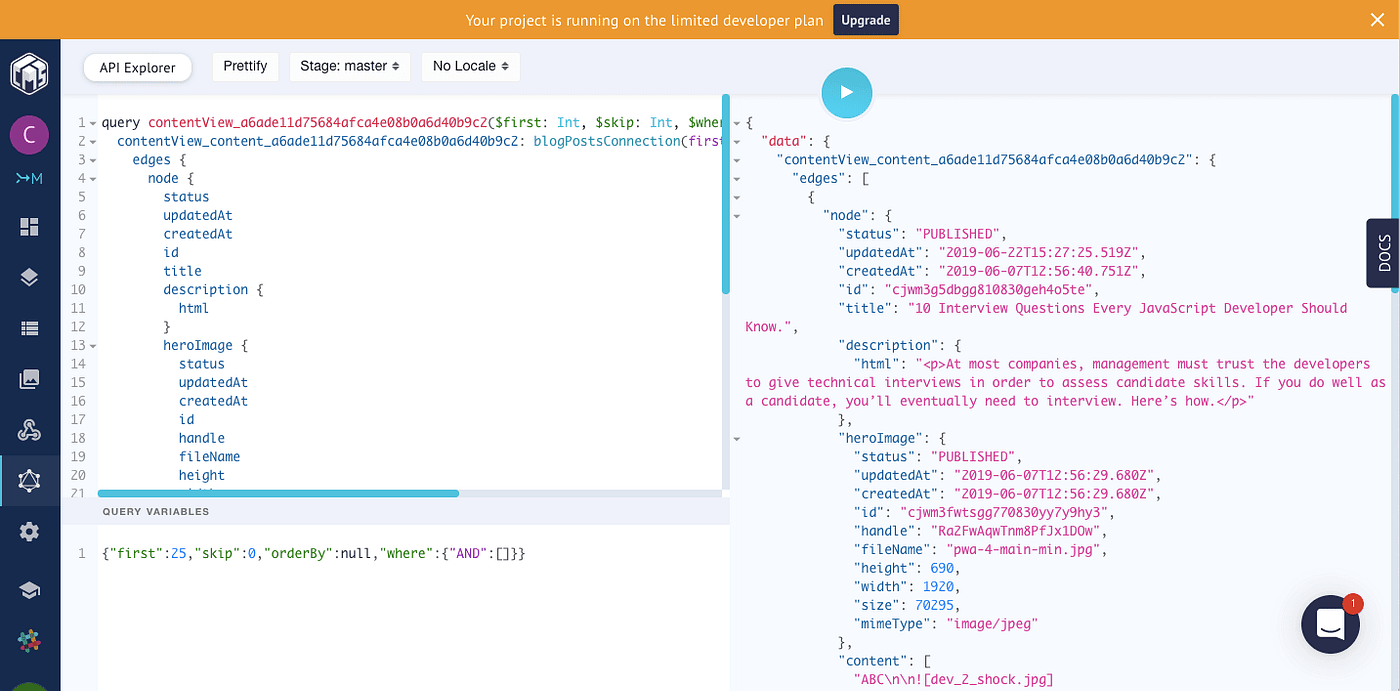This screenshot has width=1400, height=691.
Task: Fold the description block on line 10
Action: (x=93, y=289)
